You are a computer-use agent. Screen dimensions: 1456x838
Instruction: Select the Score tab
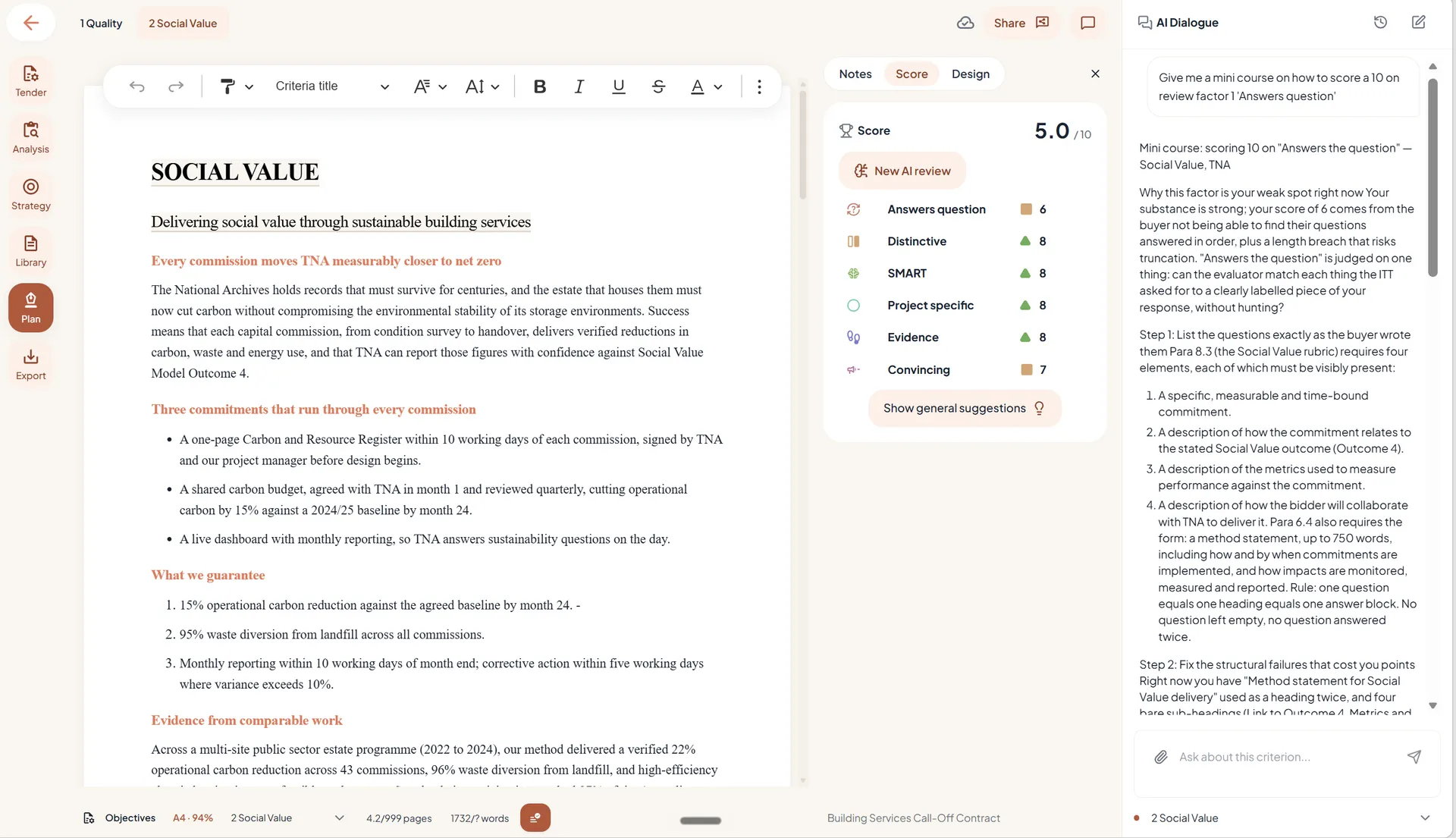tap(912, 74)
